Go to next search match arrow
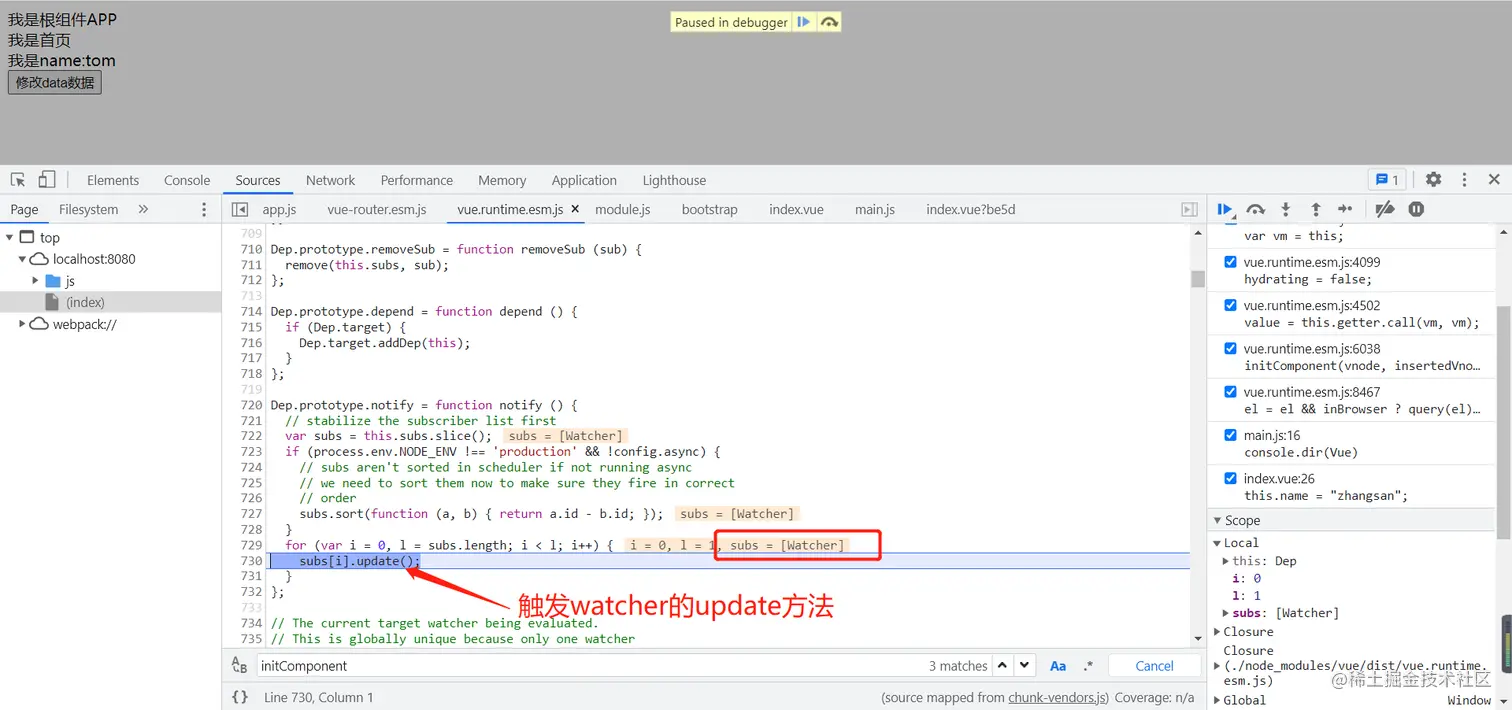Screen dimensions: 1512x710 (x=1025, y=665)
